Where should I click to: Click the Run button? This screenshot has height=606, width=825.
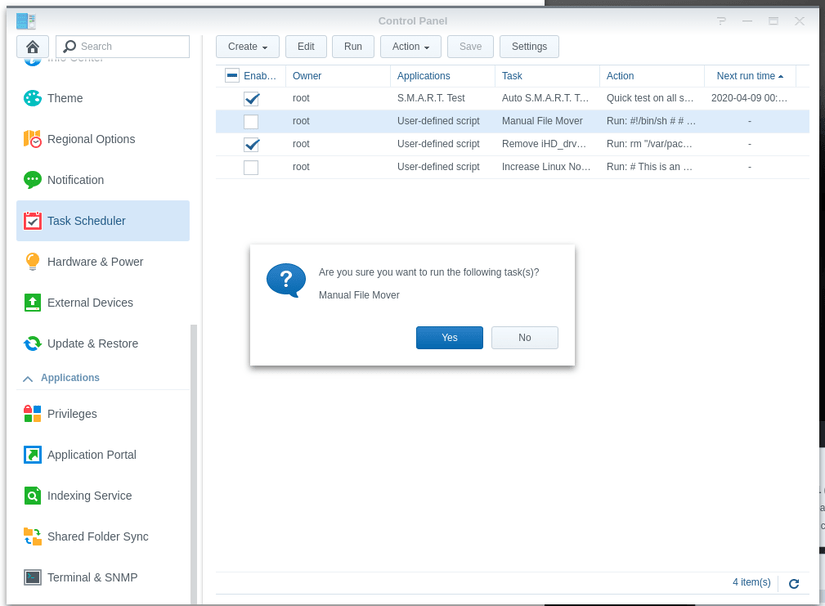coord(353,46)
